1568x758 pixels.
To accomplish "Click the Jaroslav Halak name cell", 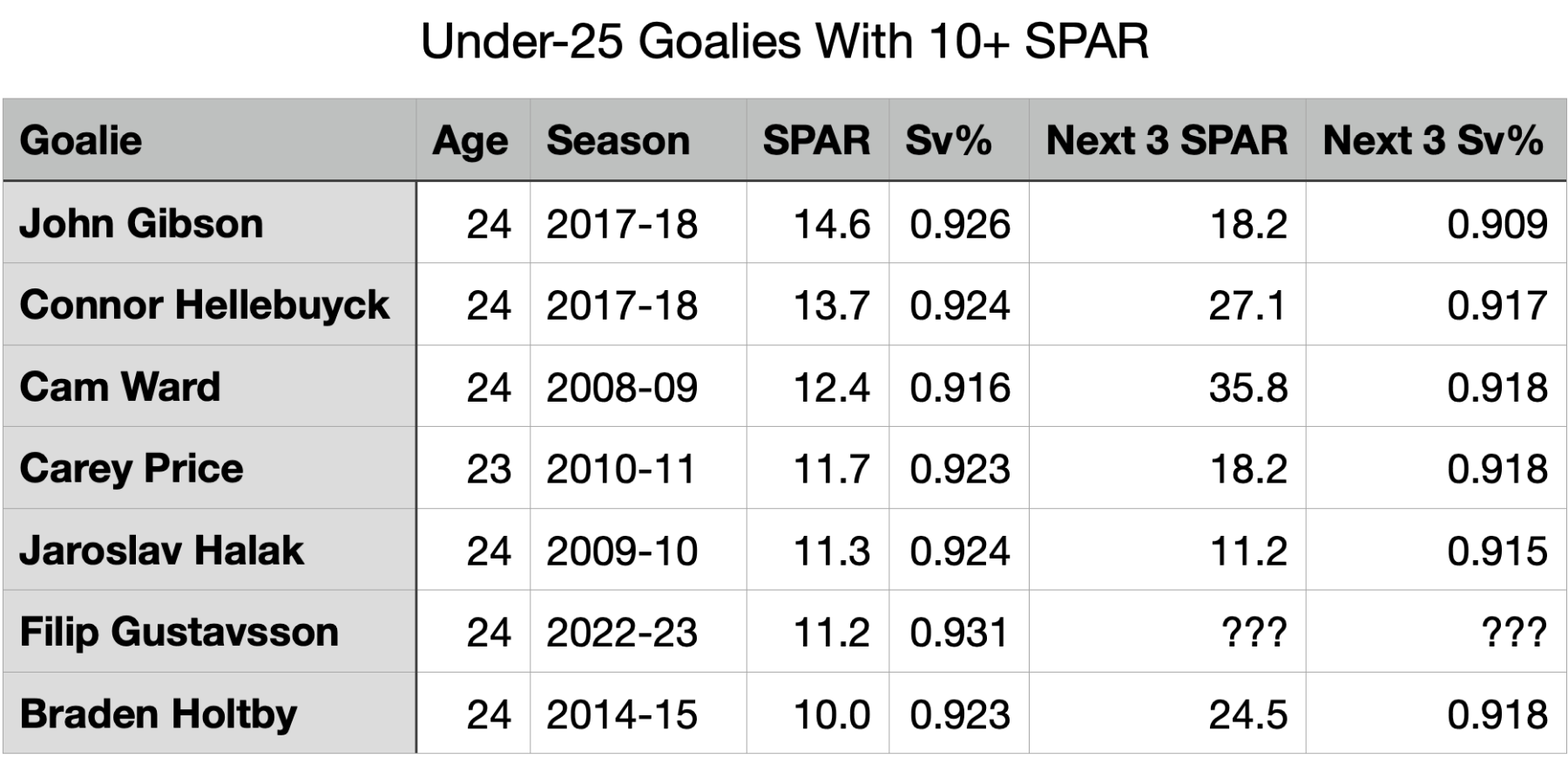I will 162,551.
